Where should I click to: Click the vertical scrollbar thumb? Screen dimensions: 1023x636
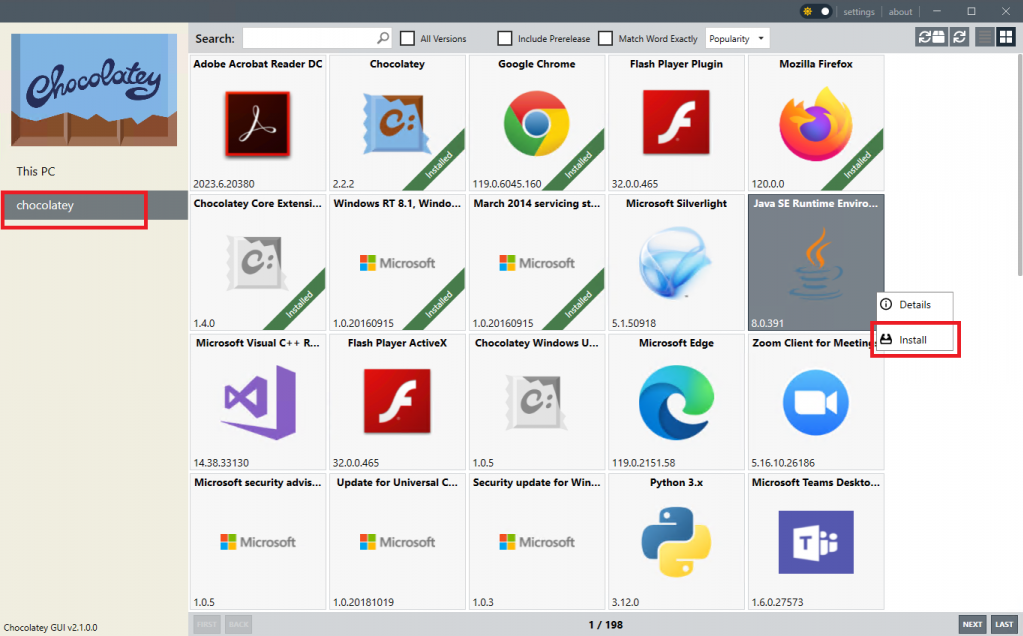pos(1020,166)
